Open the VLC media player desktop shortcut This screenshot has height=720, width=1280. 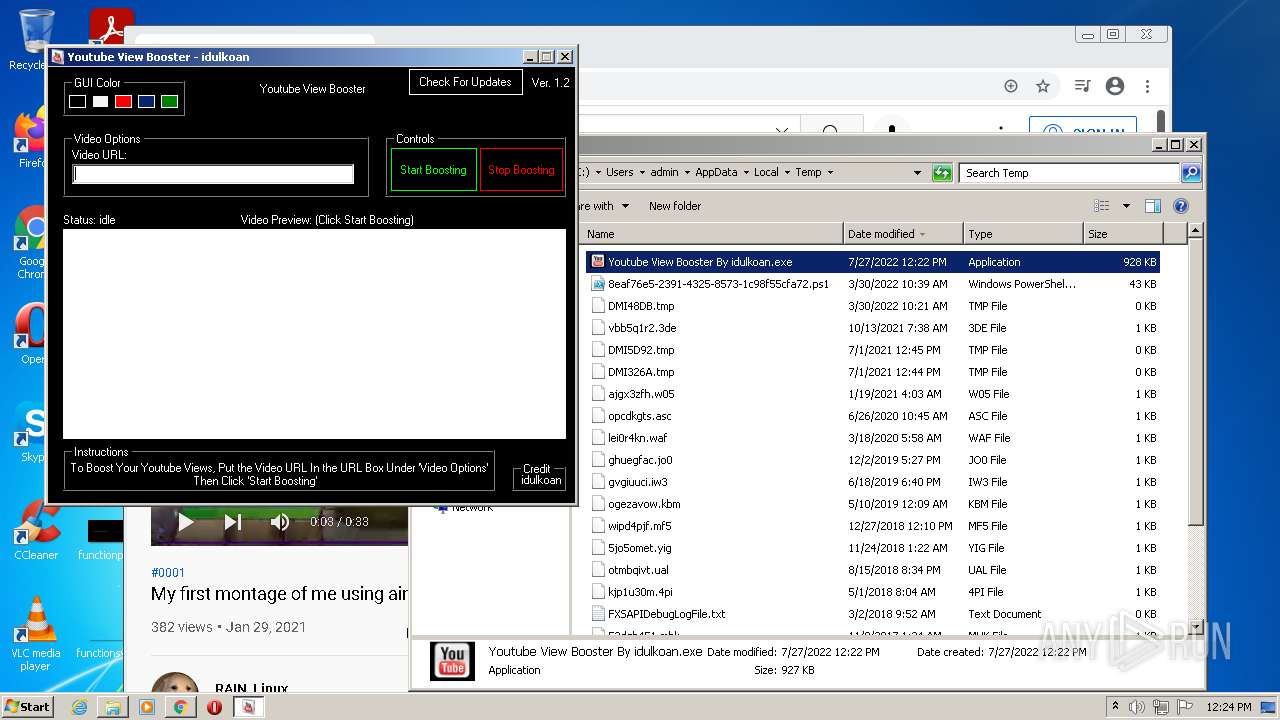[36, 634]
